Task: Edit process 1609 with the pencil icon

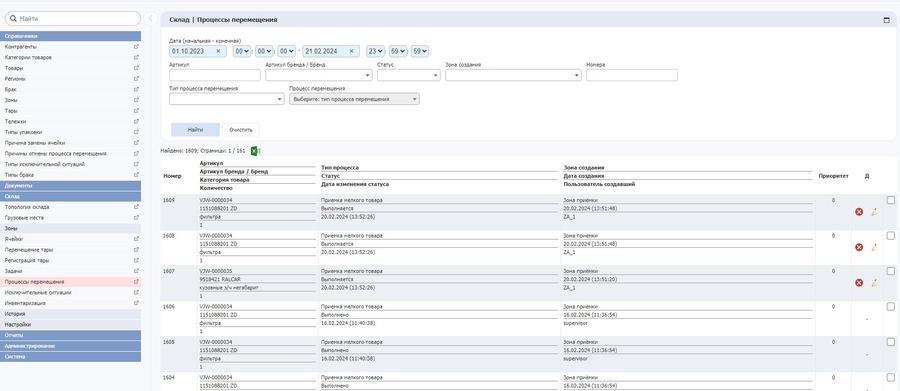Action: (874, 212)
